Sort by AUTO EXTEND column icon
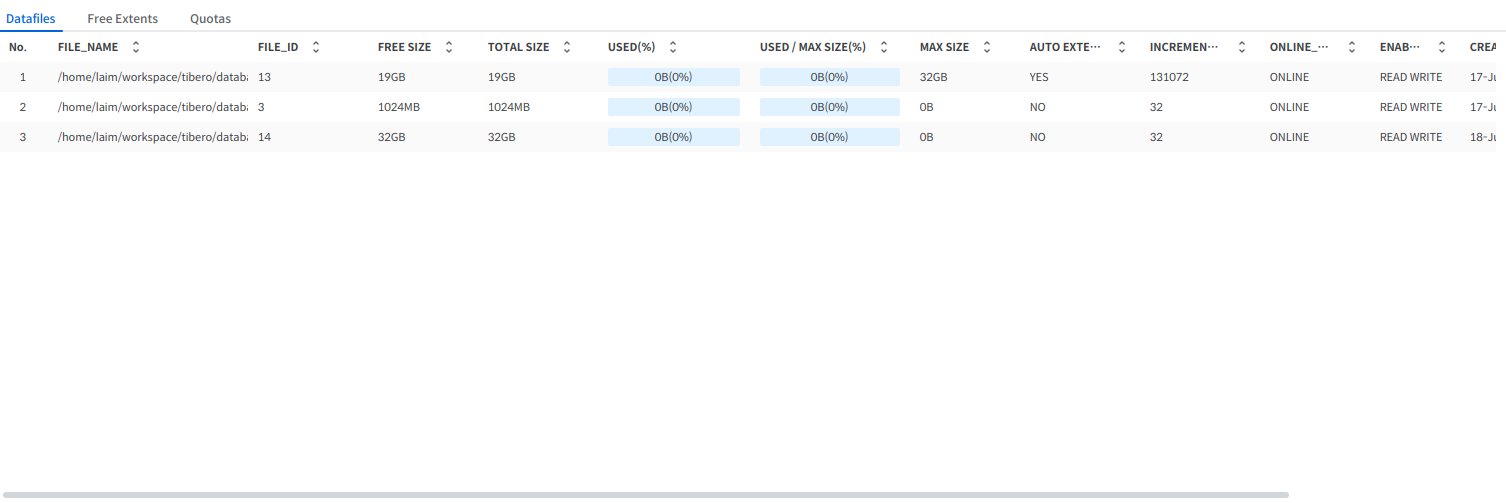 (1122, 47)
